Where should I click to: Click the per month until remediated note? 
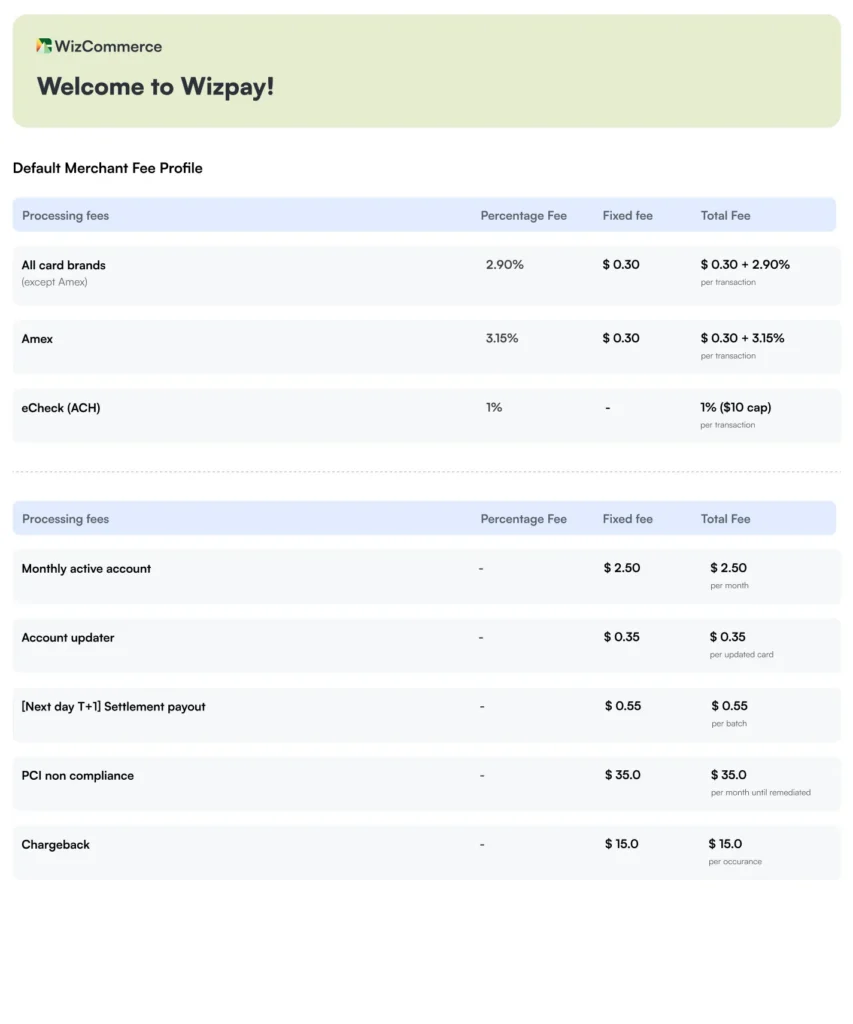click(760, 793)
